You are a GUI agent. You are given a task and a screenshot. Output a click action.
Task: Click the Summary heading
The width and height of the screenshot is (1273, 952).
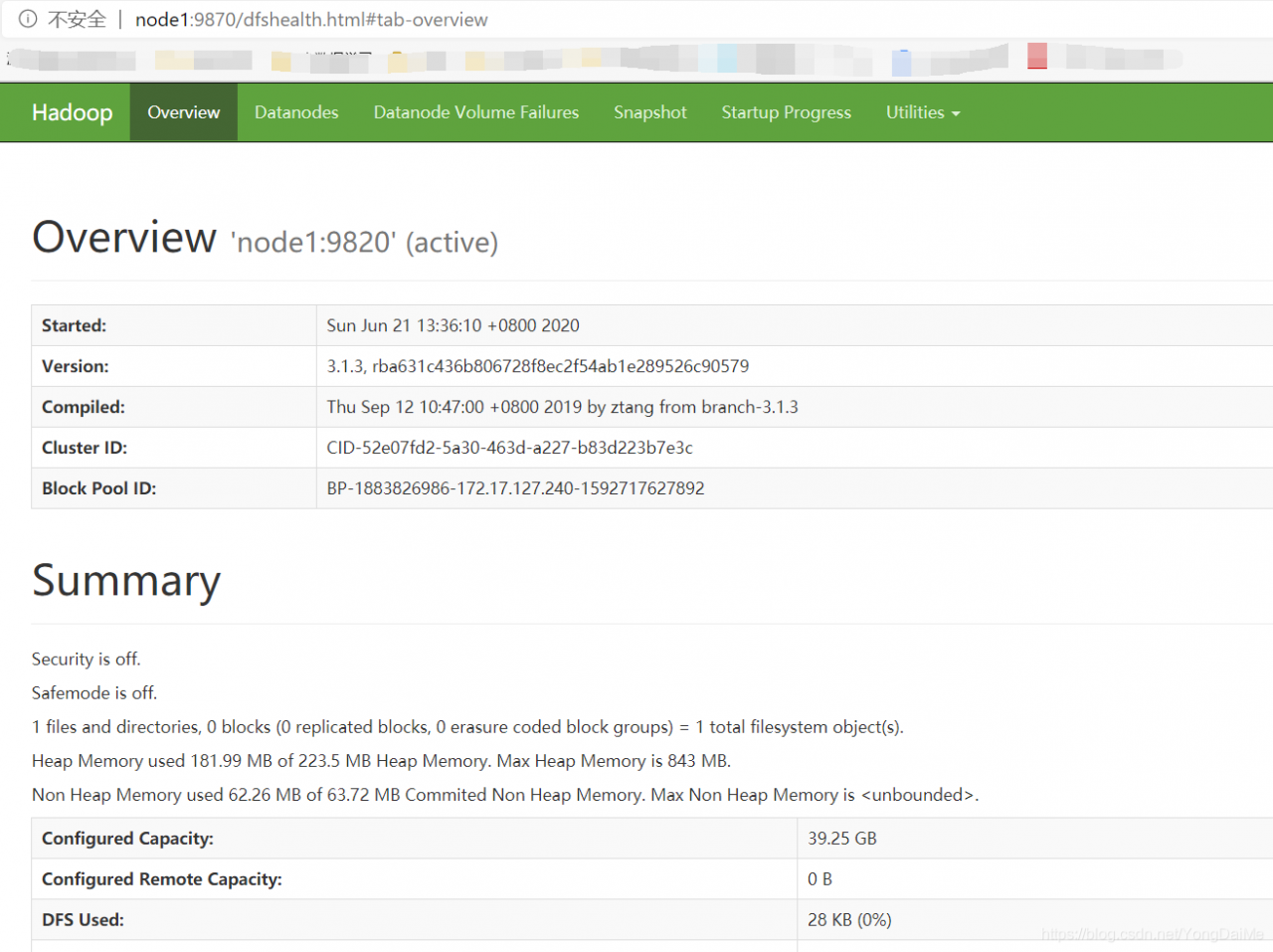(x=126, y=581)
